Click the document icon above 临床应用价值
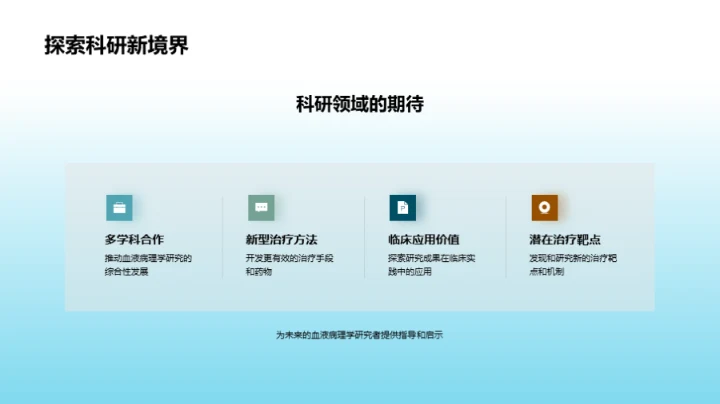720x404 pixels. (x=403, y=208)
